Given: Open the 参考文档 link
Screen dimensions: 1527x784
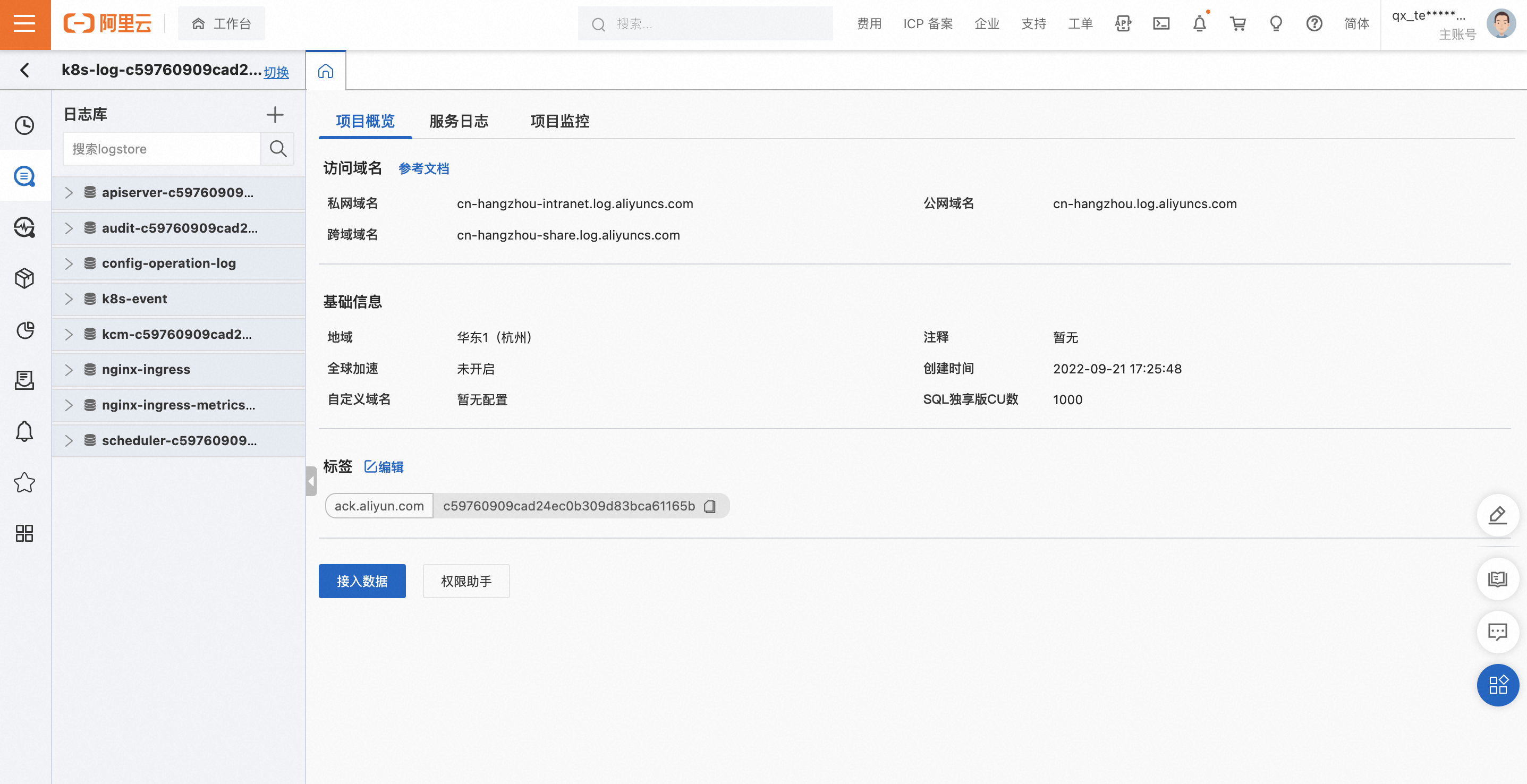Looking at the screenshot, I should 423,169.
